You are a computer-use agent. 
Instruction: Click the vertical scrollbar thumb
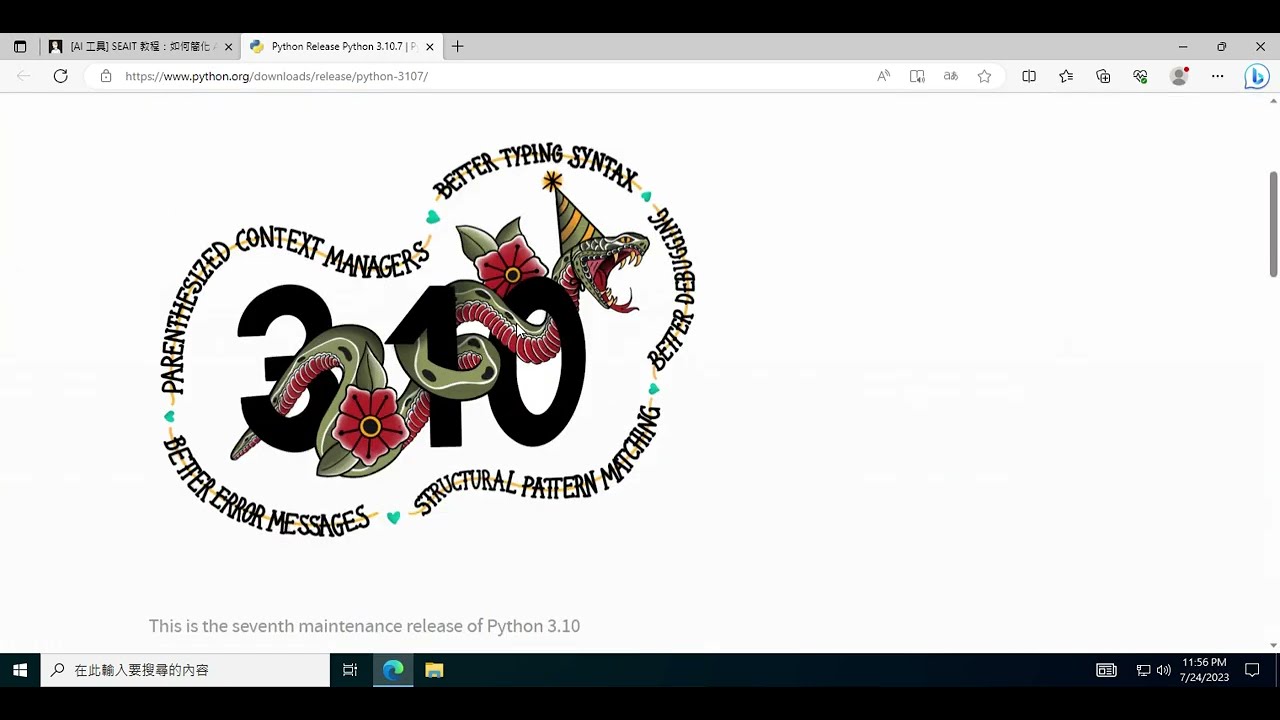pos(1273,224)
